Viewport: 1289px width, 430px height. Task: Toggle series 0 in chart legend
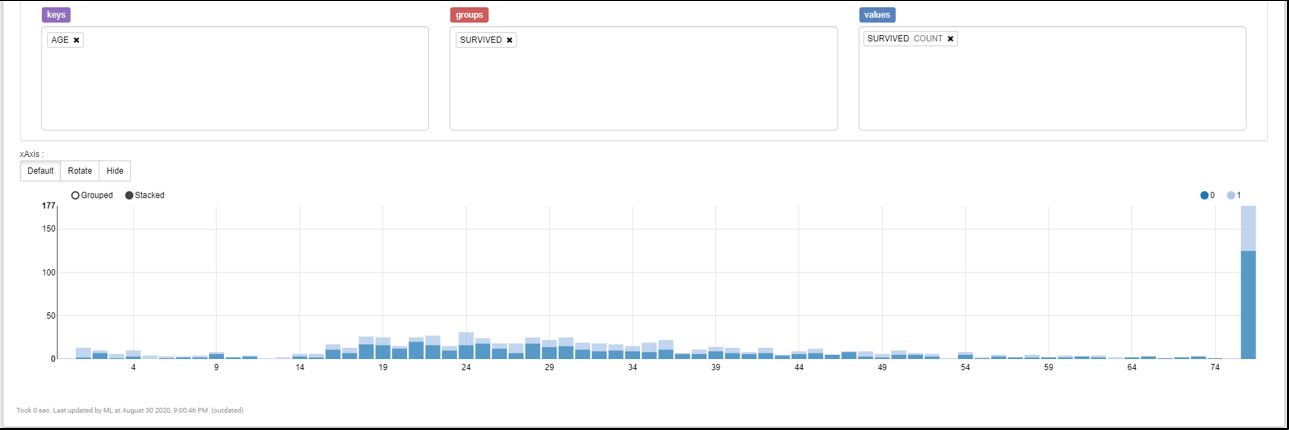(1204, 195)
